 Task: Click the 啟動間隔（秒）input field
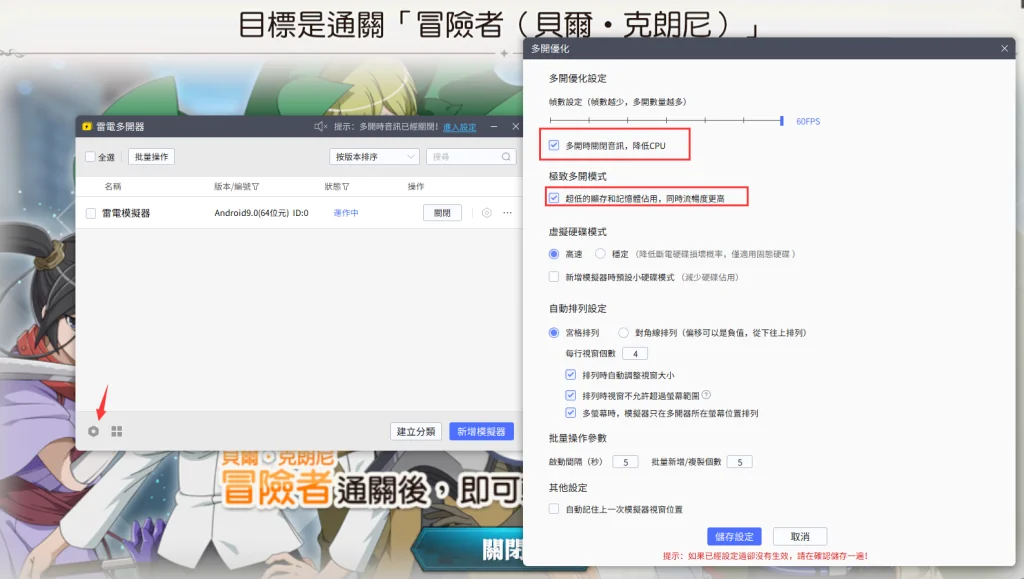tap(625, 462)
